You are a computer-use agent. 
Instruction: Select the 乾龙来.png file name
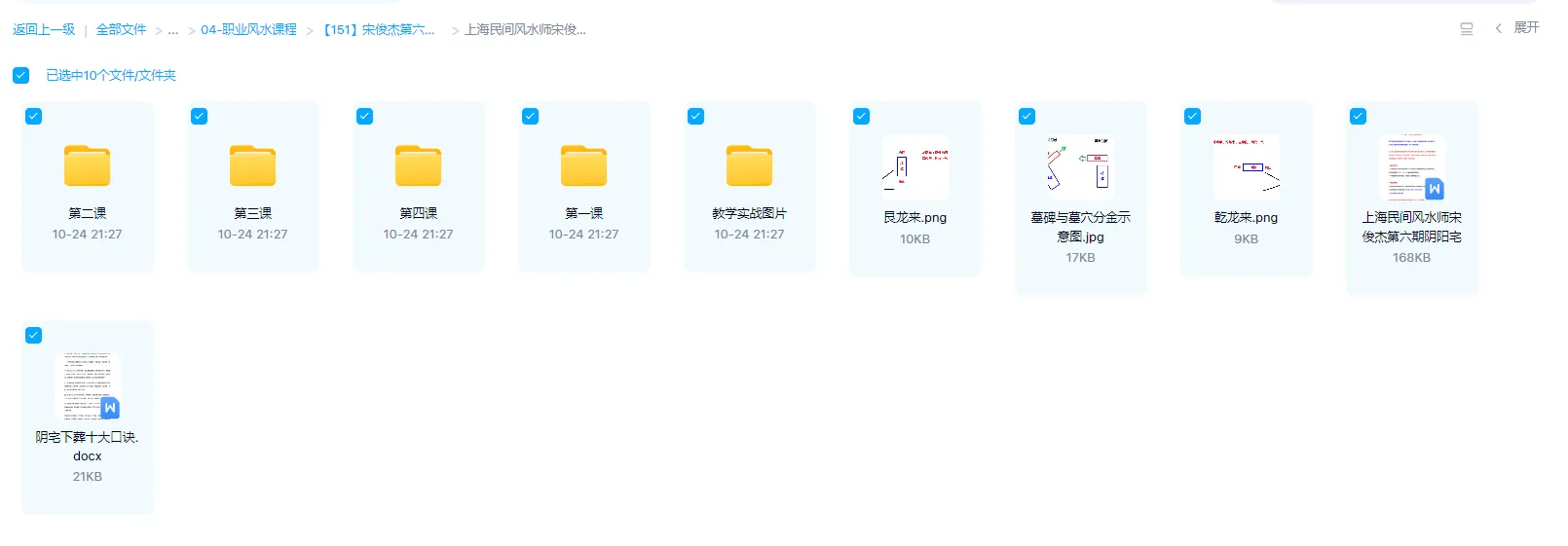[x=1246, y=218]
